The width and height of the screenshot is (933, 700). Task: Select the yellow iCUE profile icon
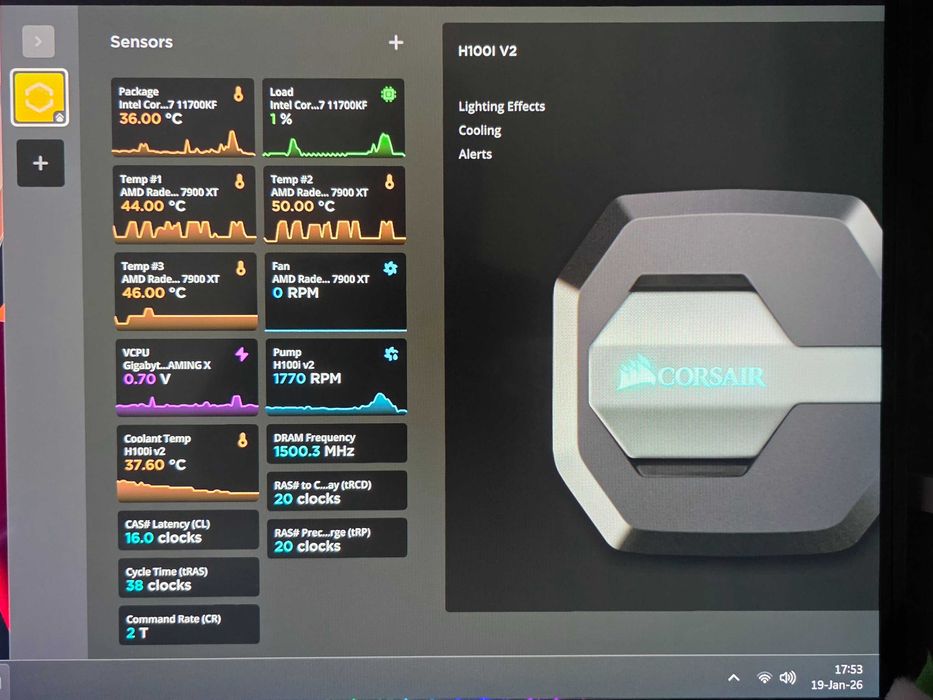[39, 97]
